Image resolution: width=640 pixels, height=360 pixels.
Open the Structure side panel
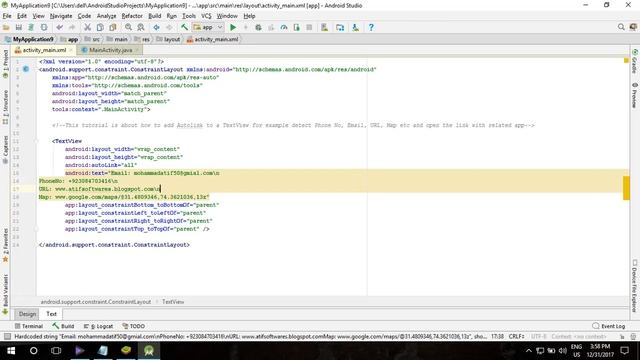[x=5, y=107]
